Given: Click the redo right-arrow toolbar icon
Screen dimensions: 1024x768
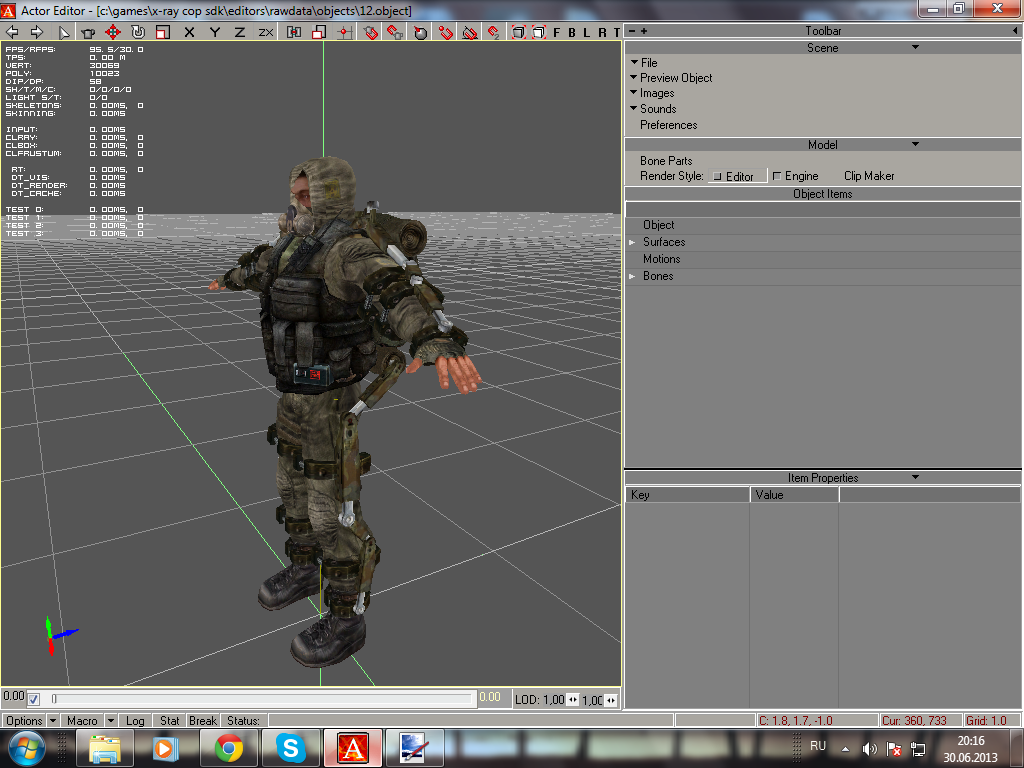Looking at the screenshot, I should point(37,31).
